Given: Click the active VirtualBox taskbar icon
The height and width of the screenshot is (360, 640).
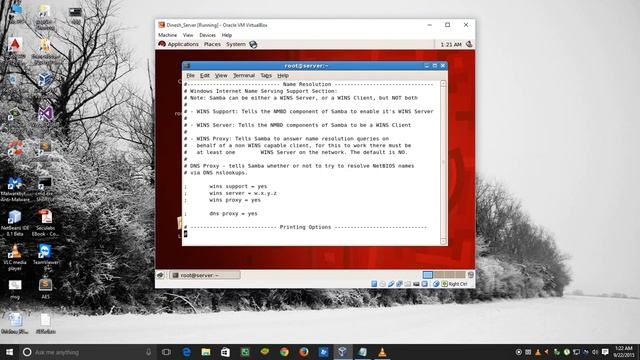Looking at the screenshot, I should pyautogui.click(x=342, y=352).
